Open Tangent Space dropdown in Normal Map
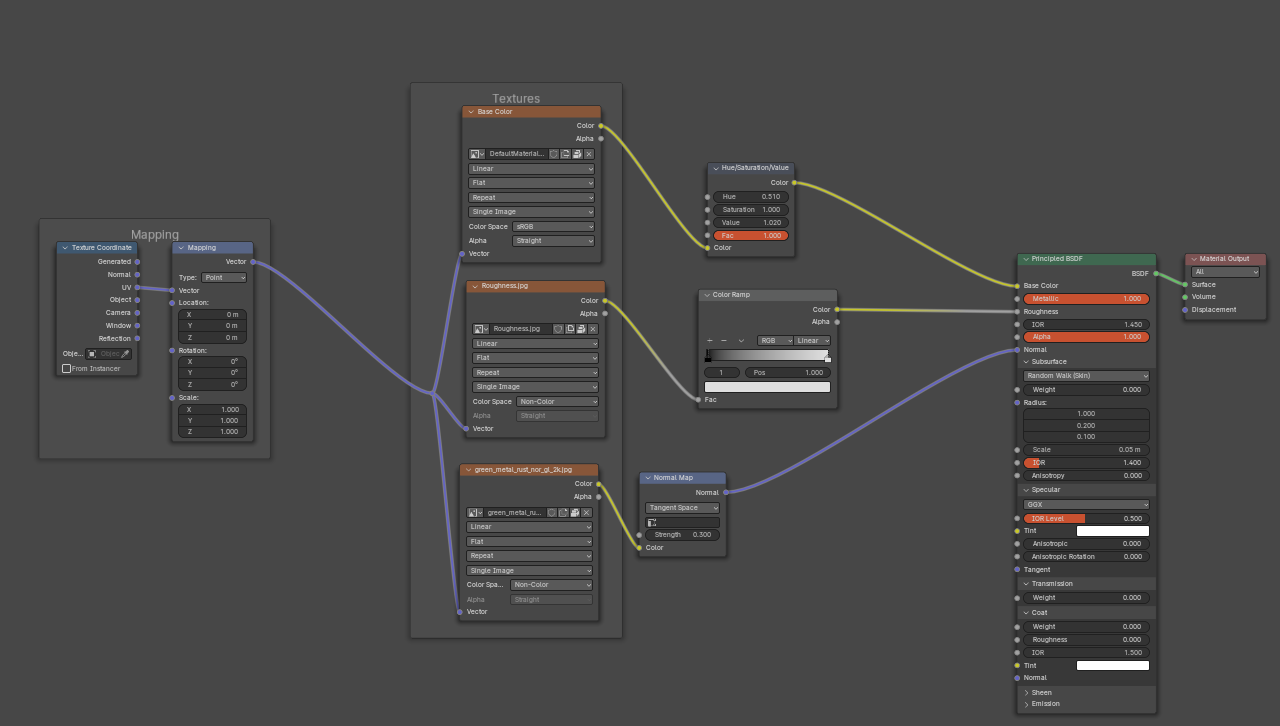This screenshot has height=726, width=1280. [682, 508]
